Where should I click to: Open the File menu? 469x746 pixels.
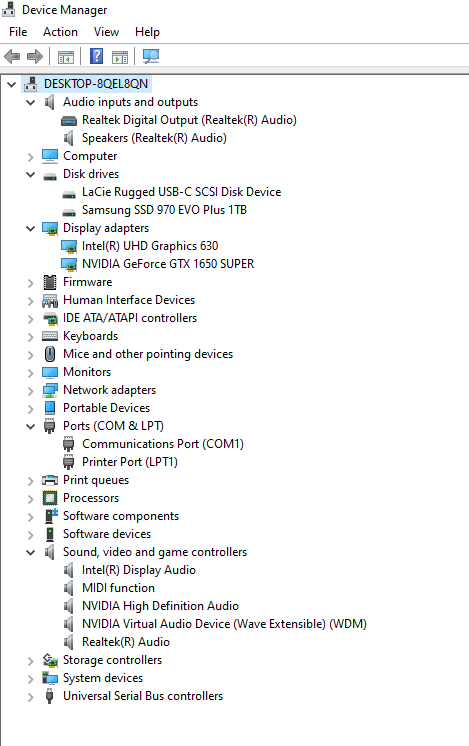18,32
